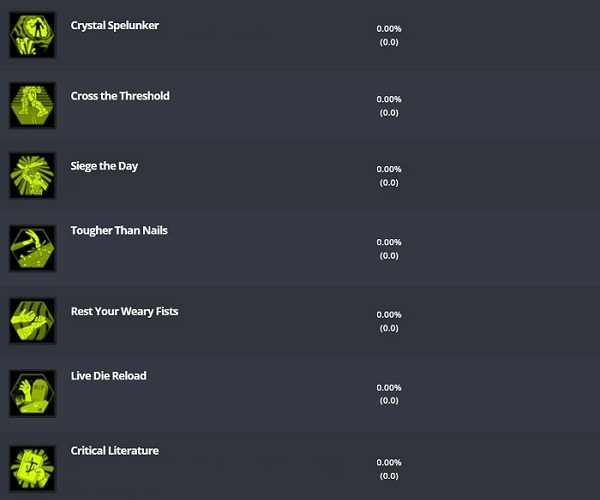Select the Siege the Day achievement icon
This screenshot has width=600, height=500.
pos(33,175)
